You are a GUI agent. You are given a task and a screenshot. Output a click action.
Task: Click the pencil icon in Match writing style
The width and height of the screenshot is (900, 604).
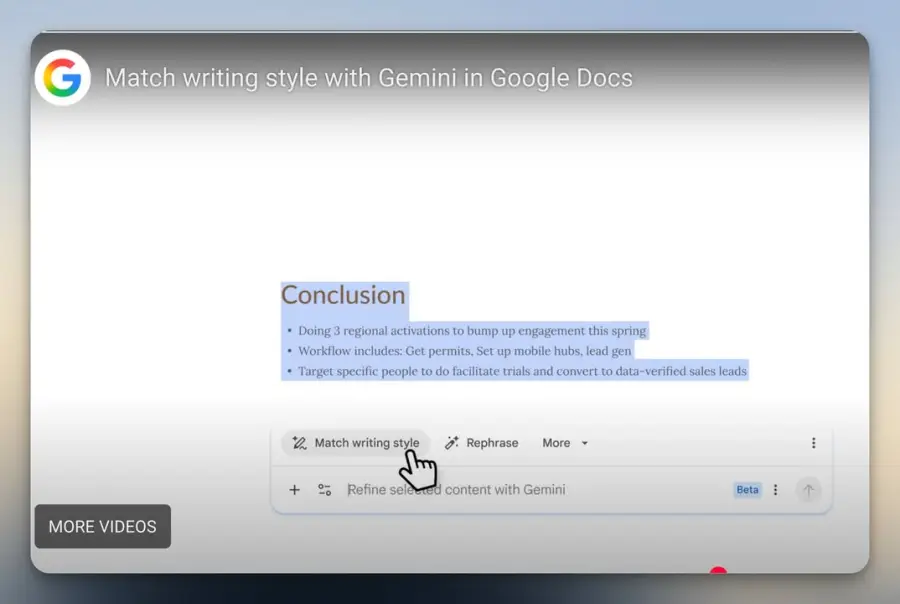tap(299, 443)
